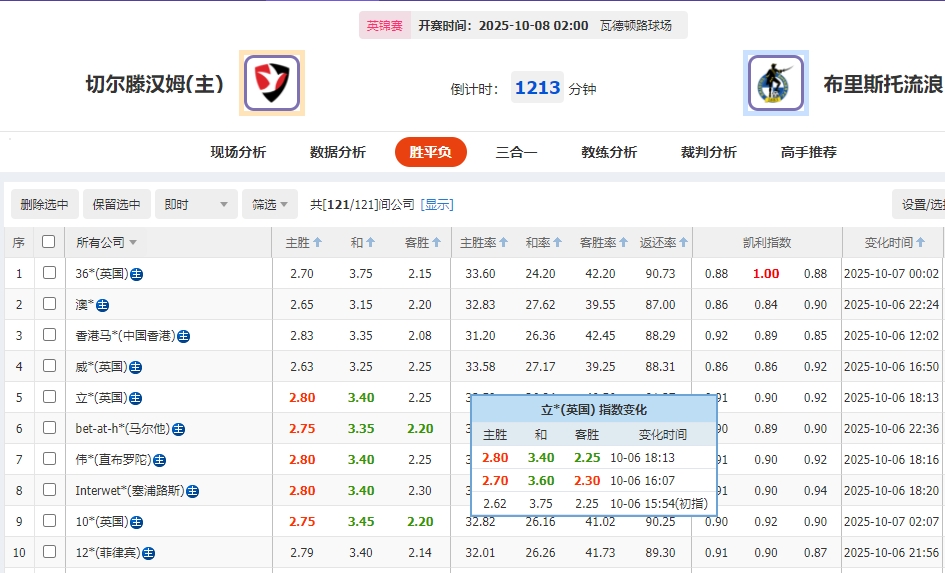Check the box for row 伟*(直布罗陀)

(49, 459)
